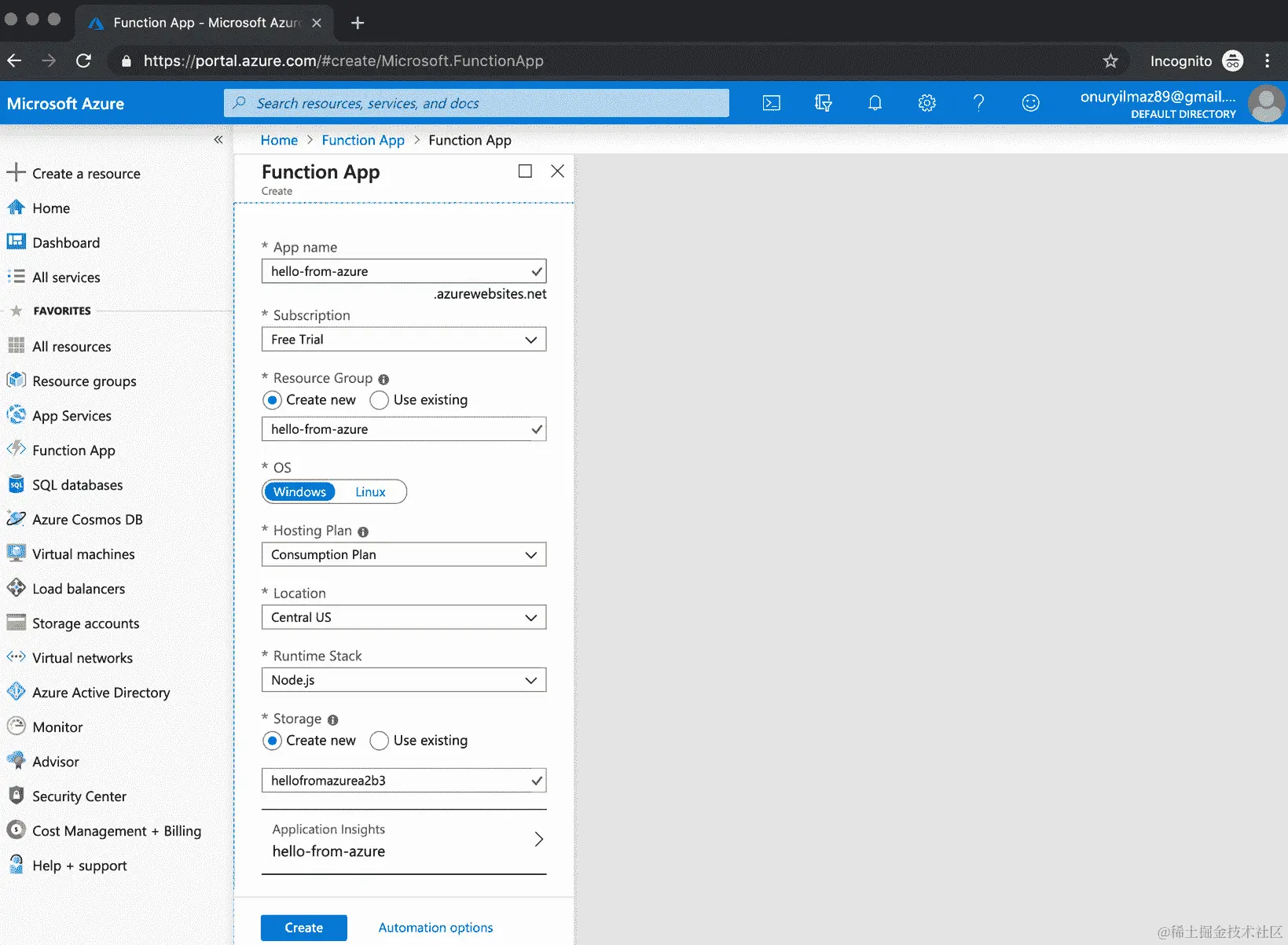Click the Microsoft Azure logo text

[65, 104]
